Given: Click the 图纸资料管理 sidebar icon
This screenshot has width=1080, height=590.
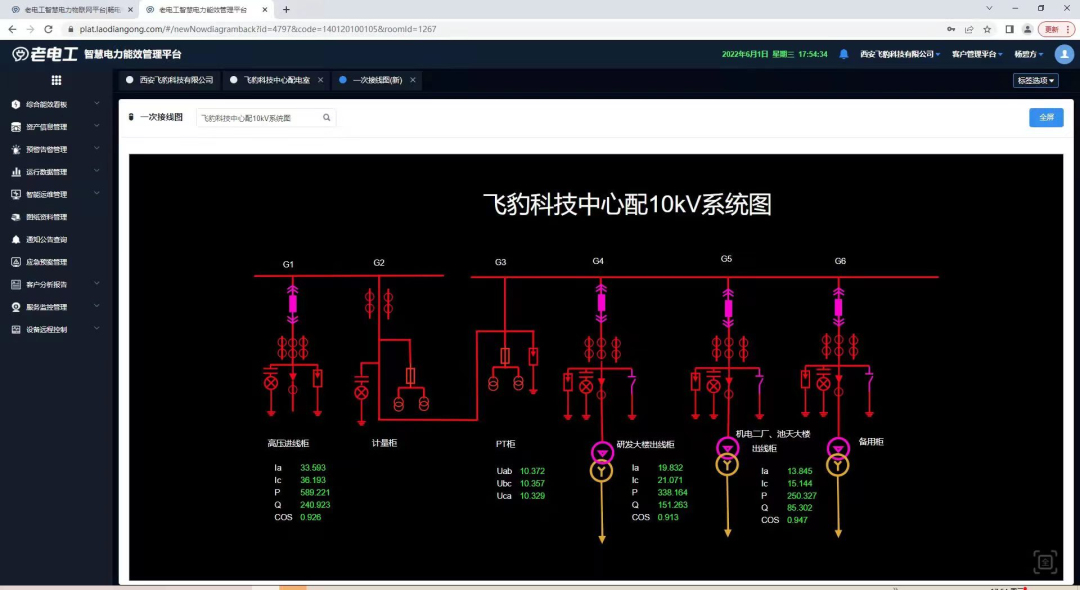Looking at the screenshot, I should (16, 217).
